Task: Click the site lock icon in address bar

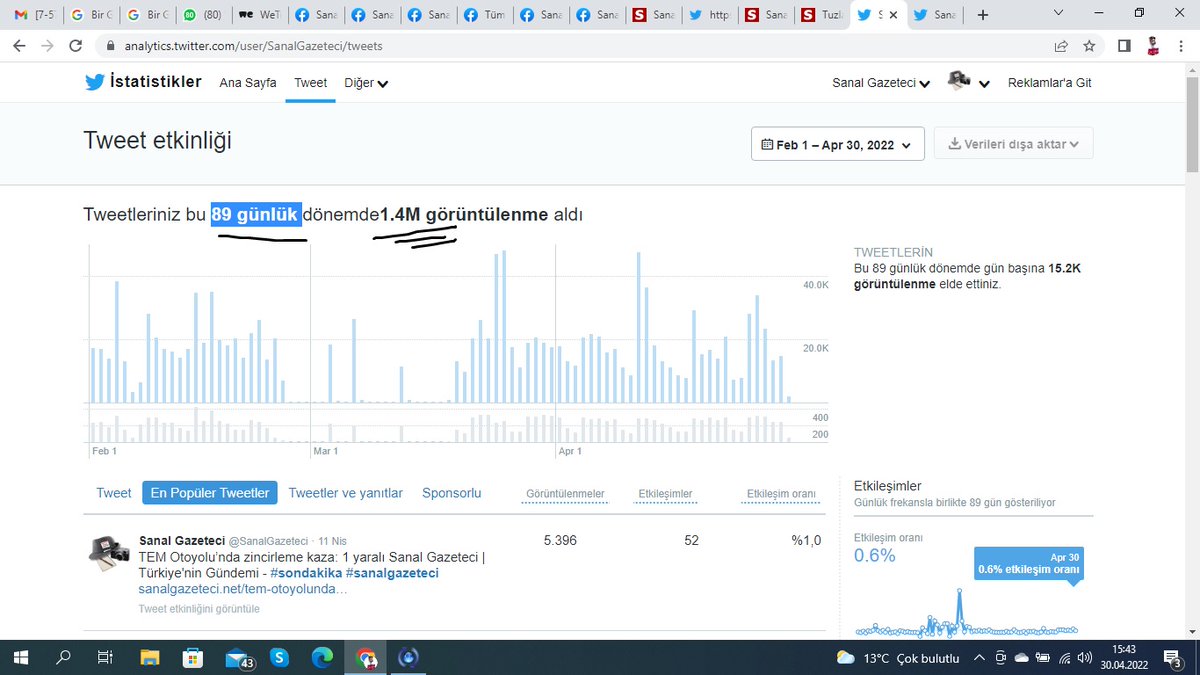Action: pos(110,46)
